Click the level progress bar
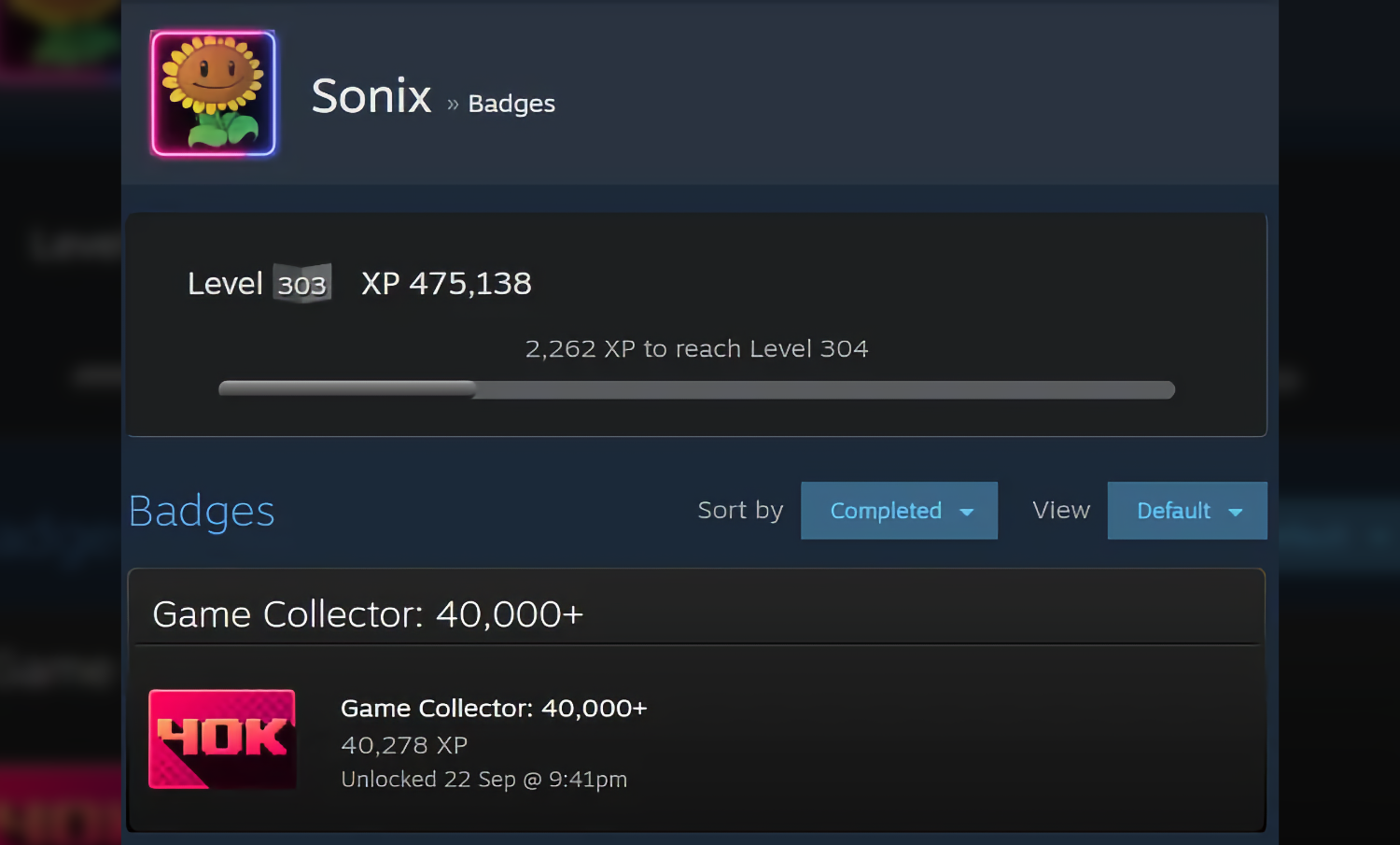 point(696,389)
